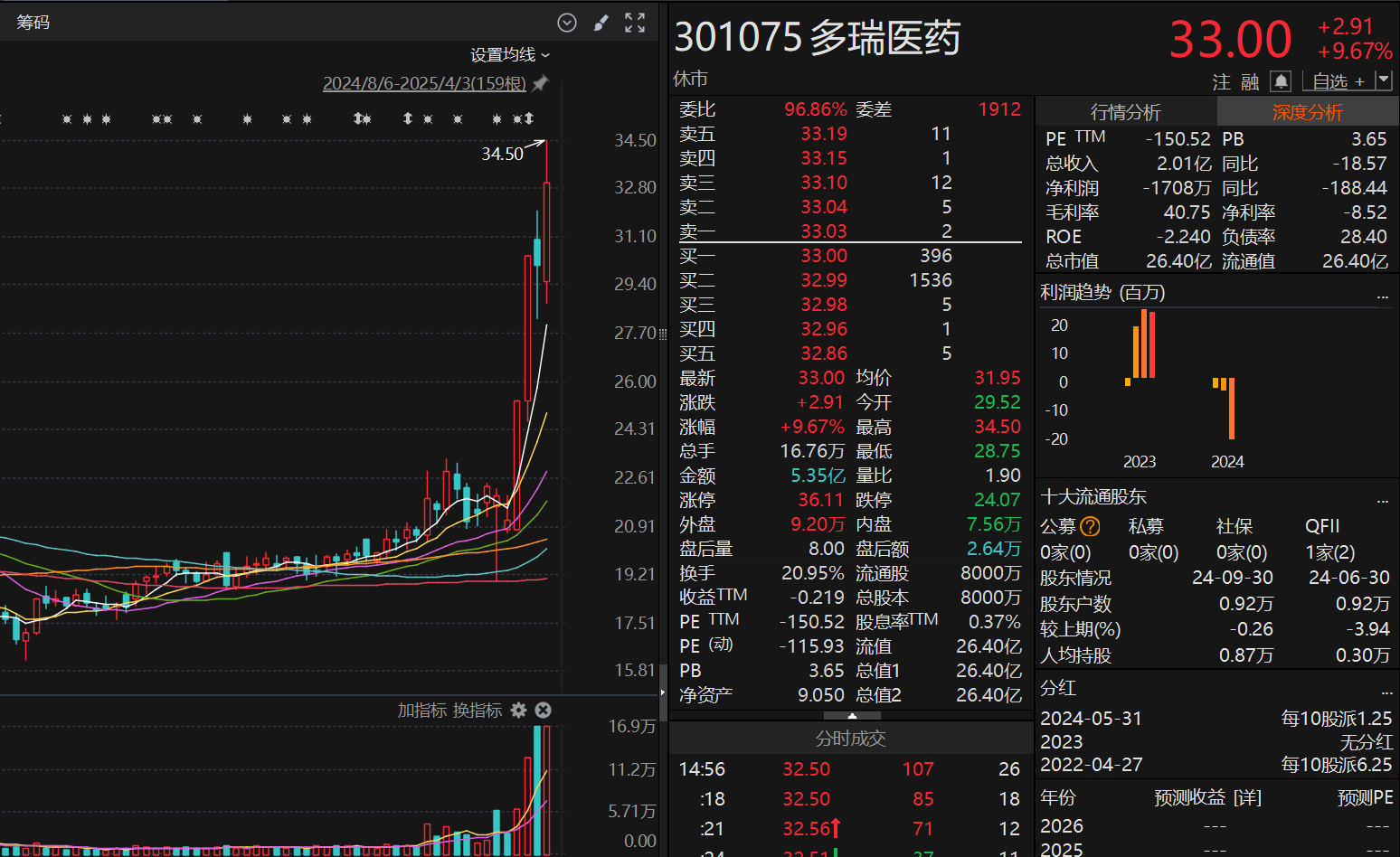
Task: Switch to the 行情分析 tab
Action: 1125,112
